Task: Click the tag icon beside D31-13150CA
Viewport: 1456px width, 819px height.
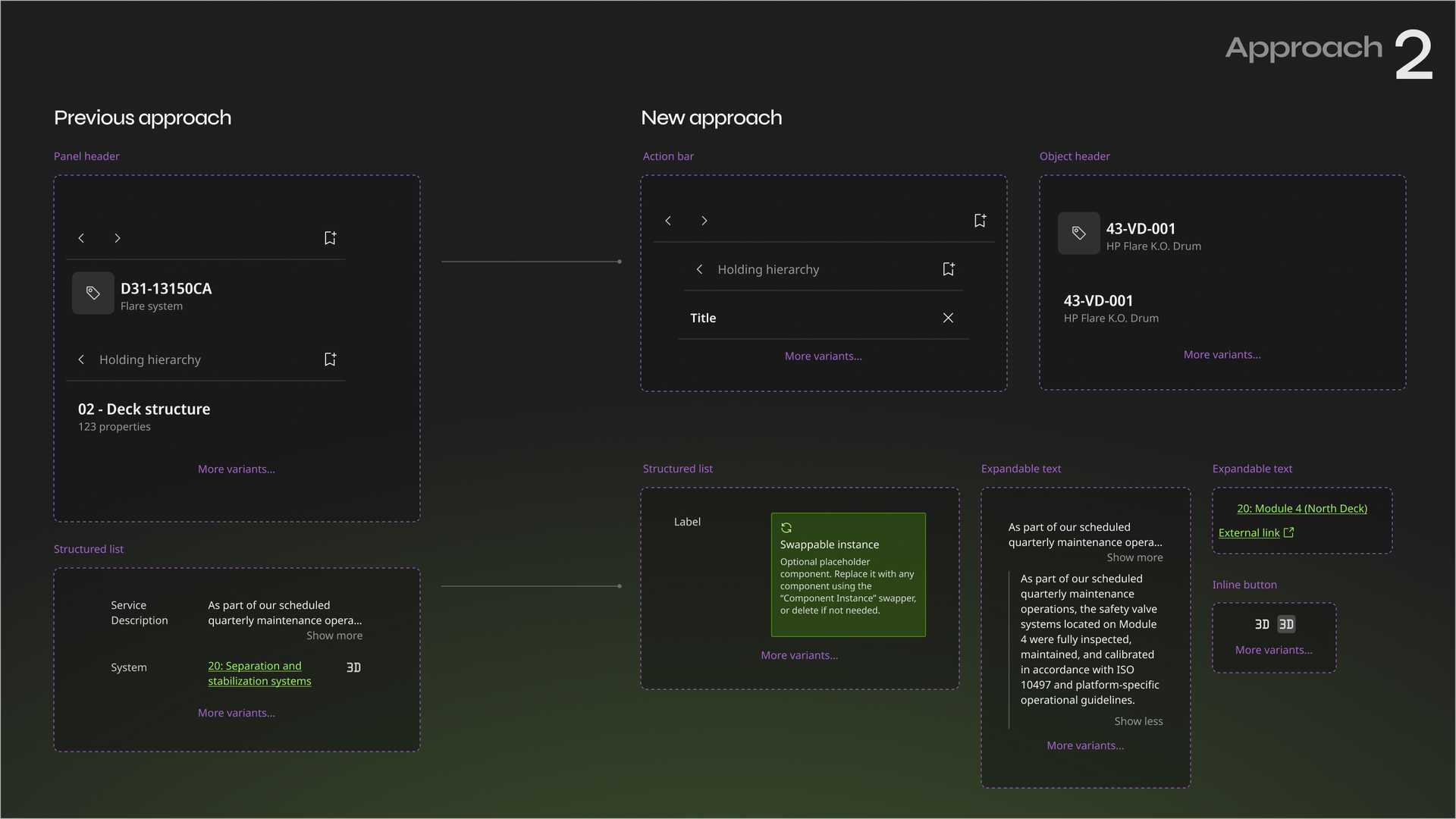Action: (93, 293)
